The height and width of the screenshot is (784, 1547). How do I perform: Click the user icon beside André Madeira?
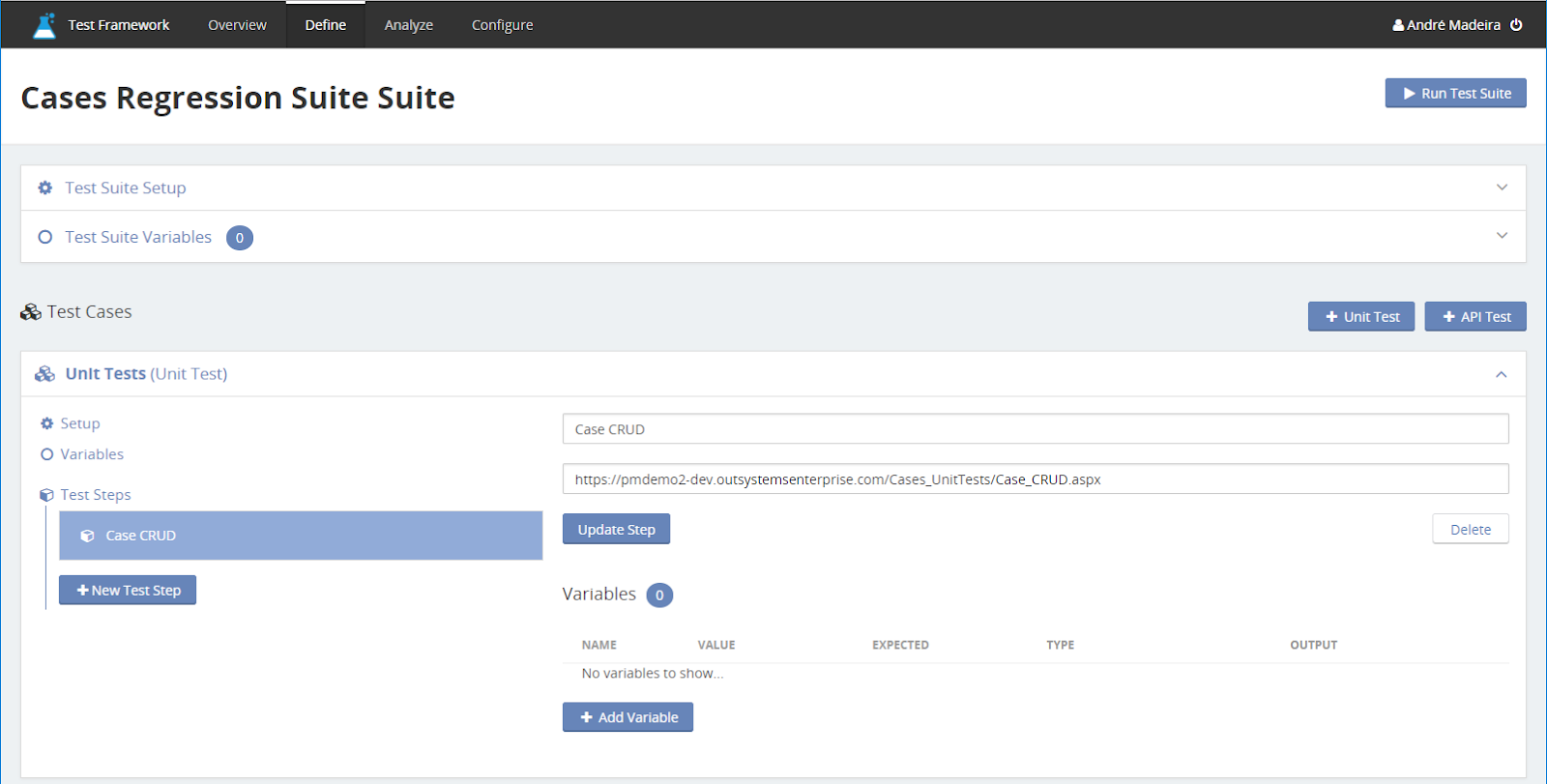[x=1398, y=25]
